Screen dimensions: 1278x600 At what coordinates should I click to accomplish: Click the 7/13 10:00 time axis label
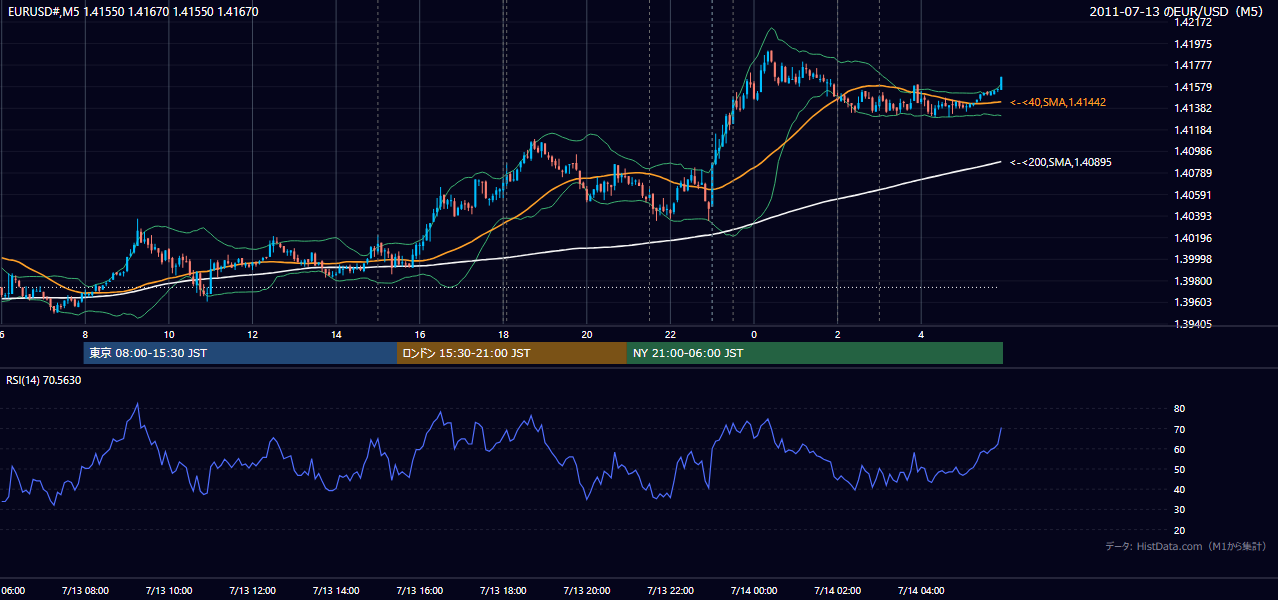pos(169,590)
